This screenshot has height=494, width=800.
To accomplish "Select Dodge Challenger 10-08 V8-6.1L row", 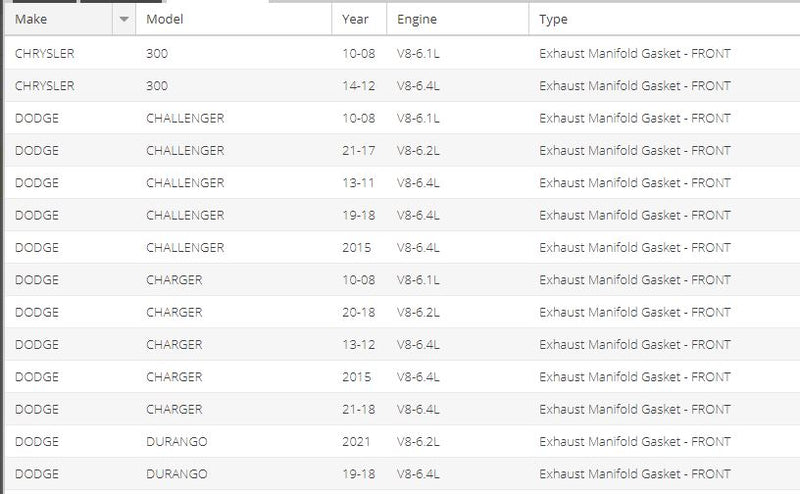I will 403,118.
